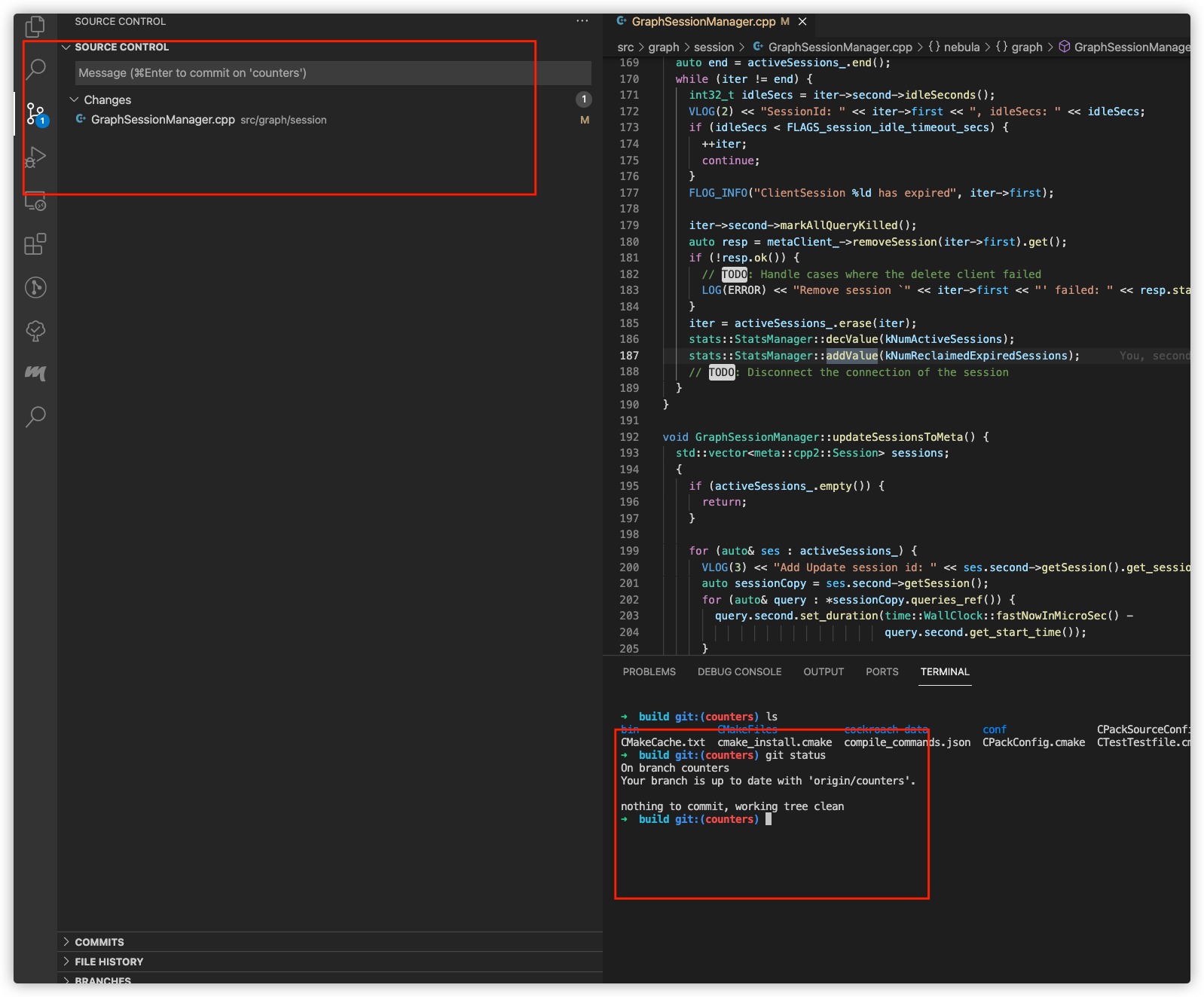
Task: Open the Search view in activity bar
Action: pyautogui.click(x=35, y=69)
